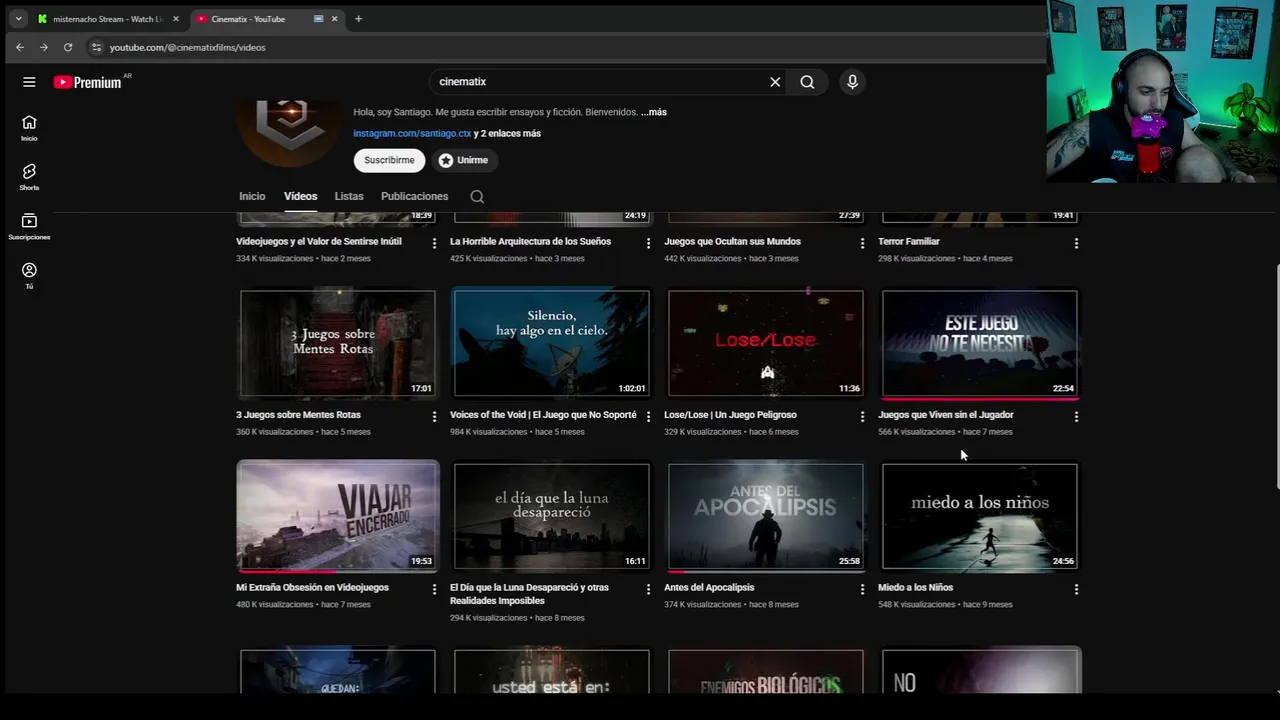Open options menu for 3 Juegos sobre Mentes Rotas
Screen dimensions: 1280x720
[x=434, y=416]
